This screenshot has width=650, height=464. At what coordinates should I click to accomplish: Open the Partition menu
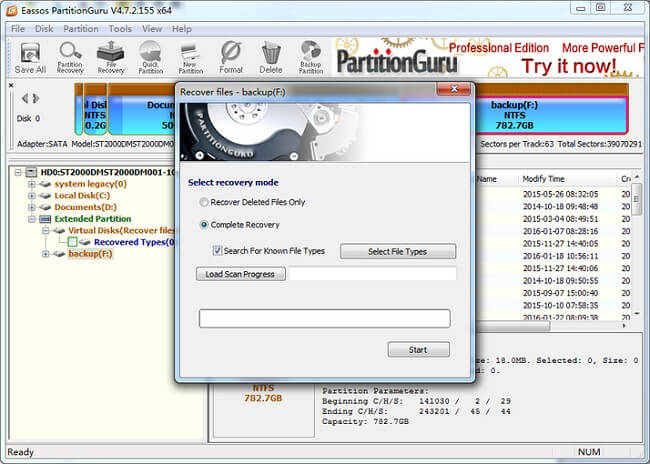pos(81,29)
